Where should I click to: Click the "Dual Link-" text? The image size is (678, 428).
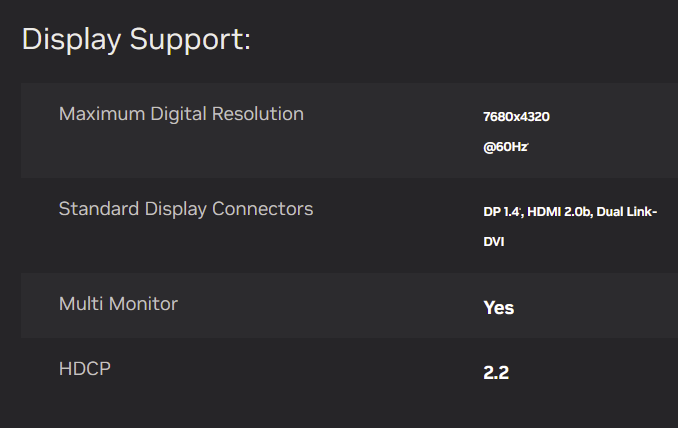tap(627, 212)
